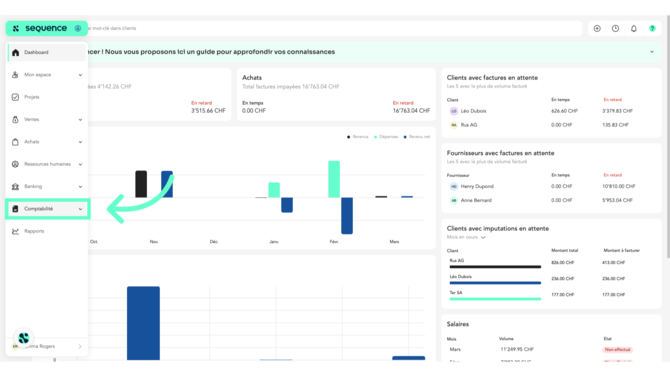Click the Ressources humaines icon

click(15, 164)
